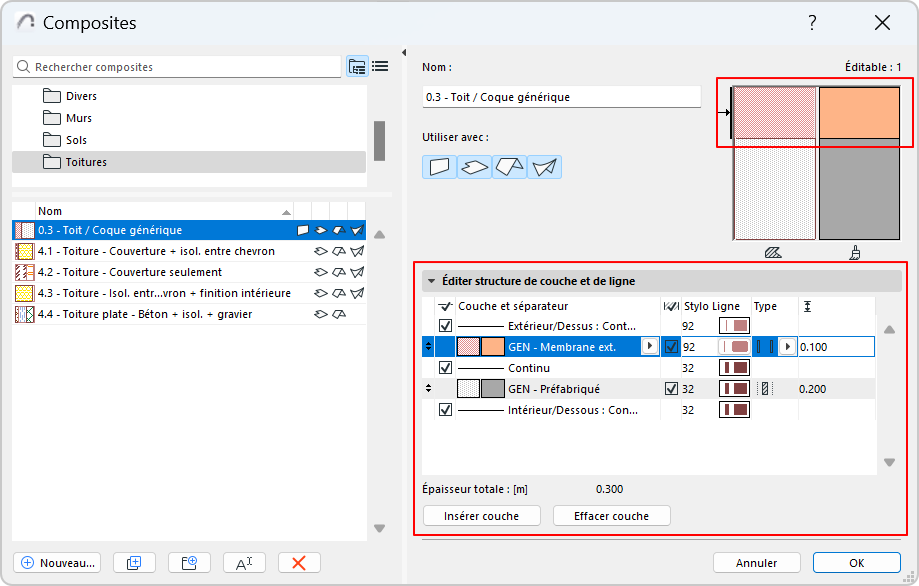Image resolution: width=919 pixels, height=586 pixels.
Task: Click the rename composite icon button
Action: pyautogui.click(x=244, y=563)
